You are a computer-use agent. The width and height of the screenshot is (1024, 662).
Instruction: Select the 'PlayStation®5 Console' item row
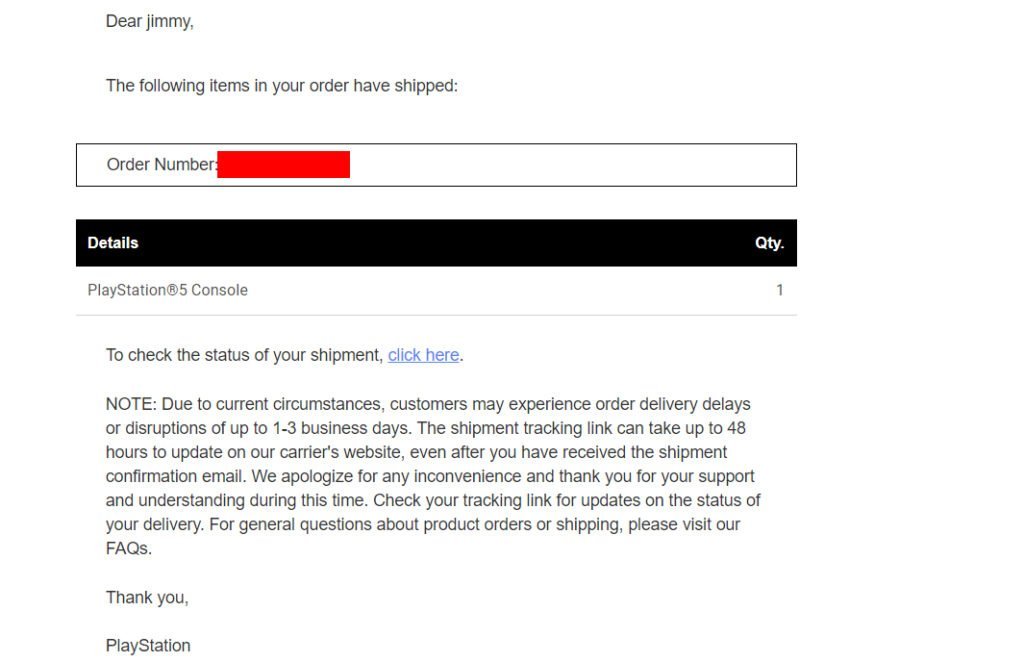pos(436,291)
